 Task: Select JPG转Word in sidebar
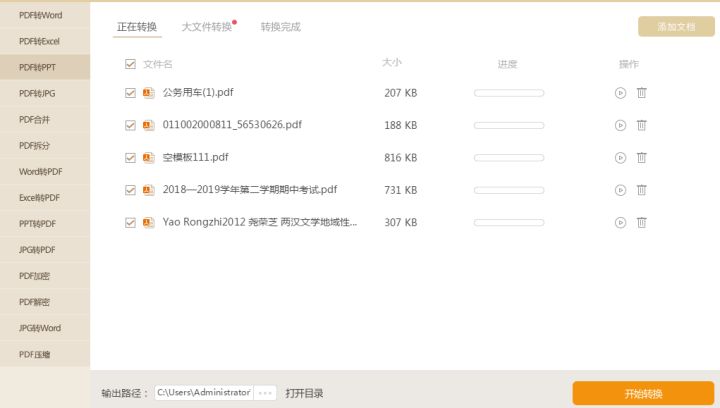tap(45, 328)
